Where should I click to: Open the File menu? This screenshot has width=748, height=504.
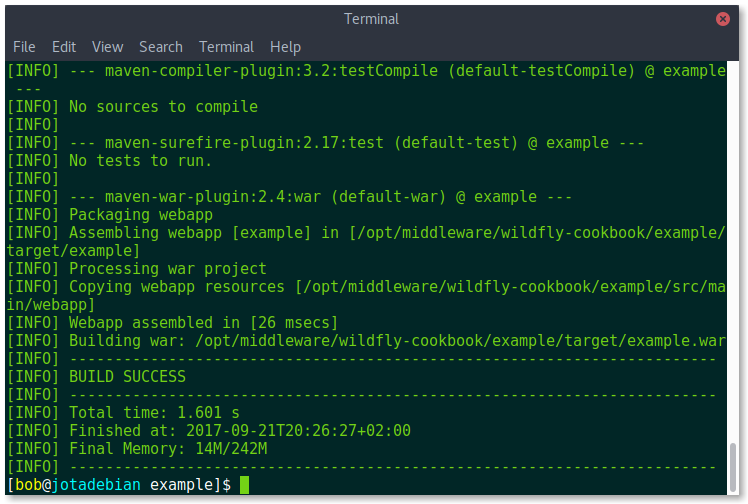pyautogui.click(x=24, y=47)
